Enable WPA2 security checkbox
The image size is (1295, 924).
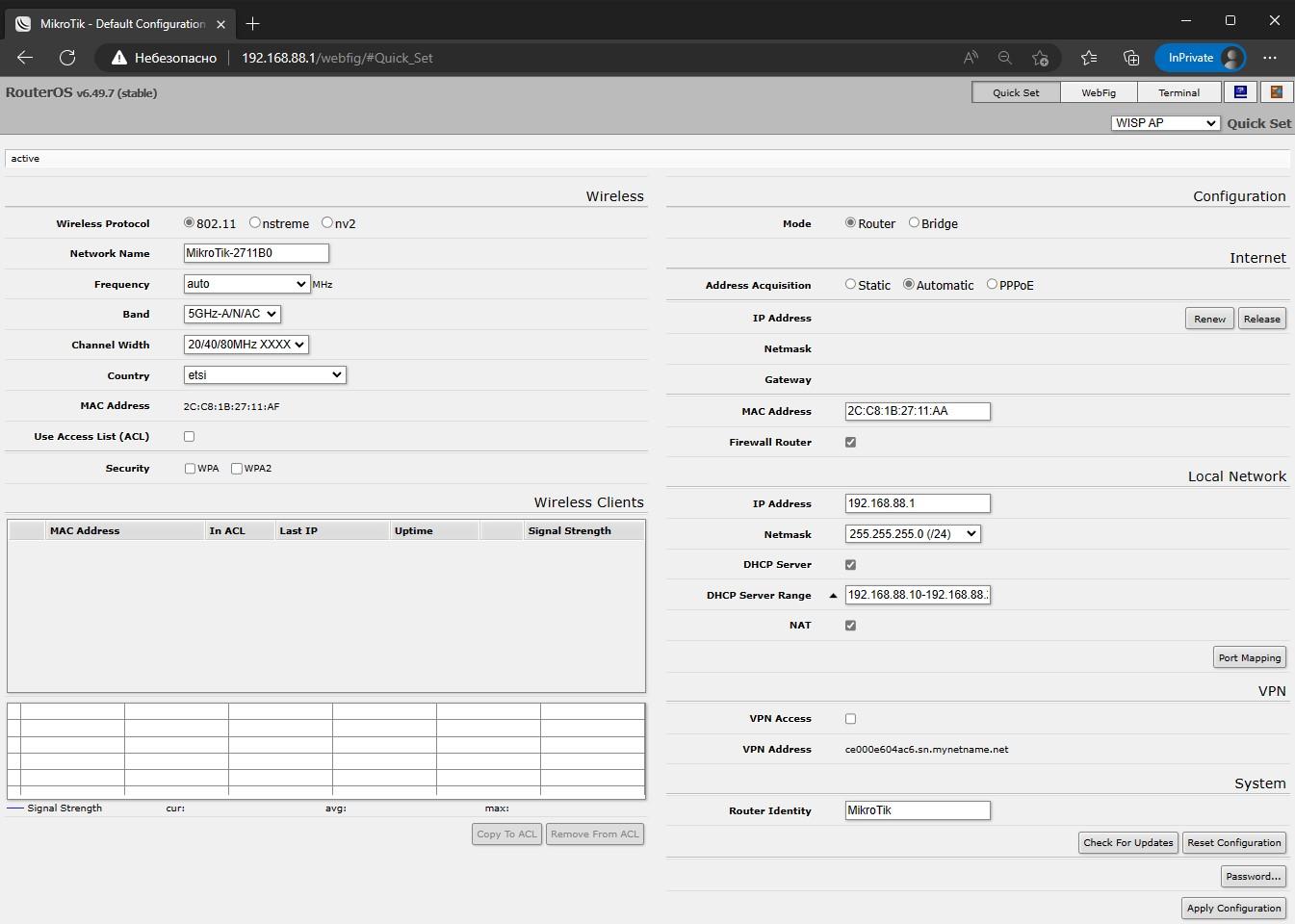coord(236,469)
